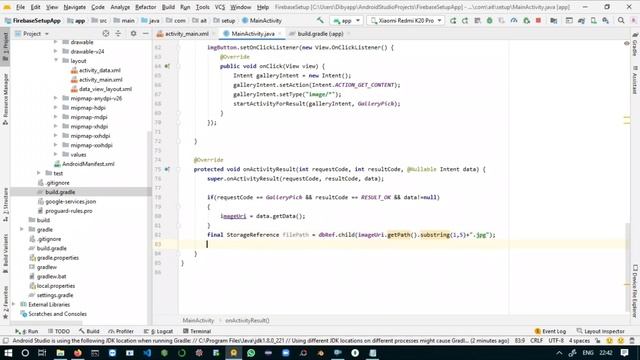Click the UTF-8 encoding indicator
Viewport: 640px width, 360px height.
556,340
